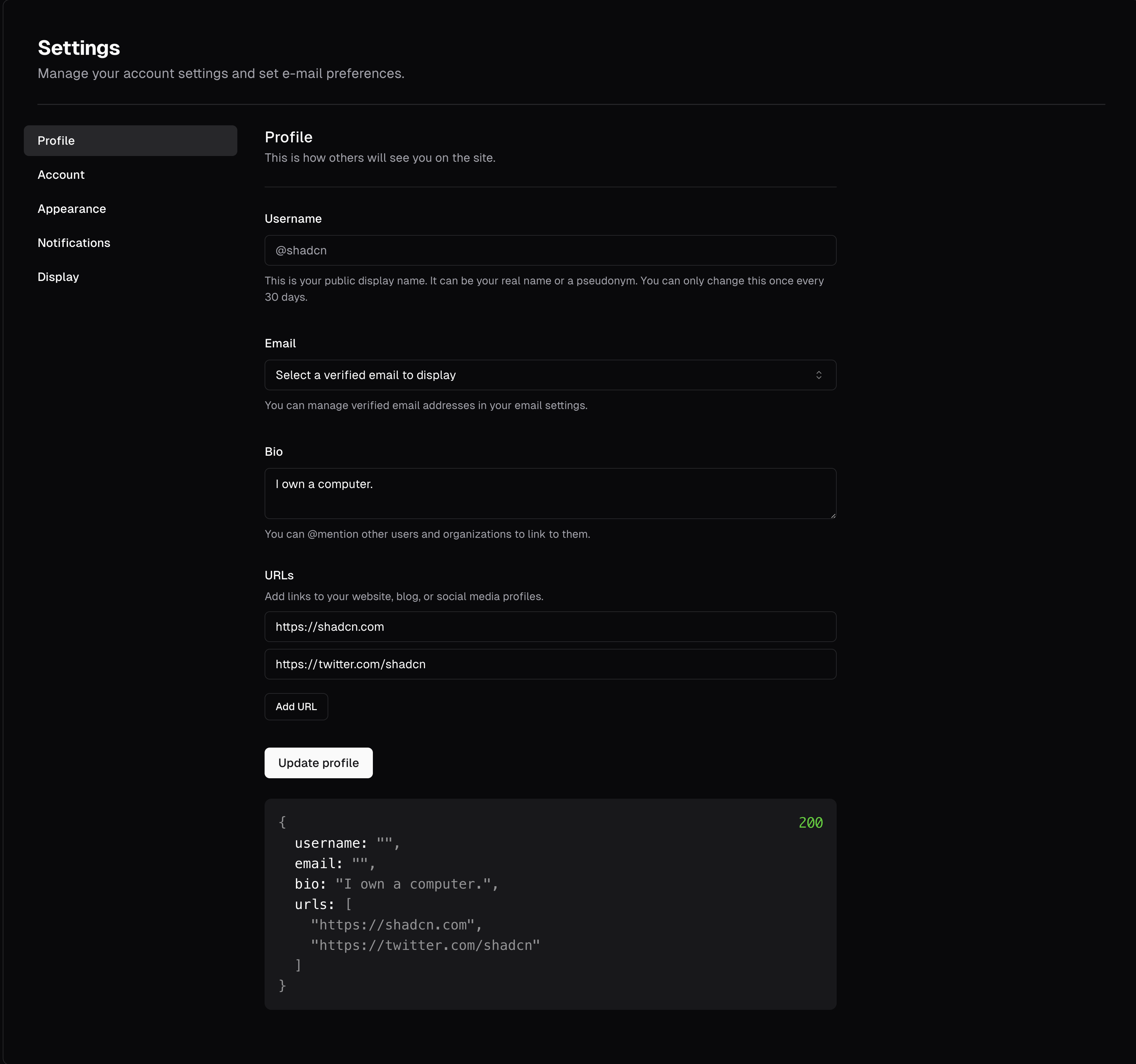Click the chevron icon in Email select
This screenshot has height=1064, width=1136.
point(818,375)
